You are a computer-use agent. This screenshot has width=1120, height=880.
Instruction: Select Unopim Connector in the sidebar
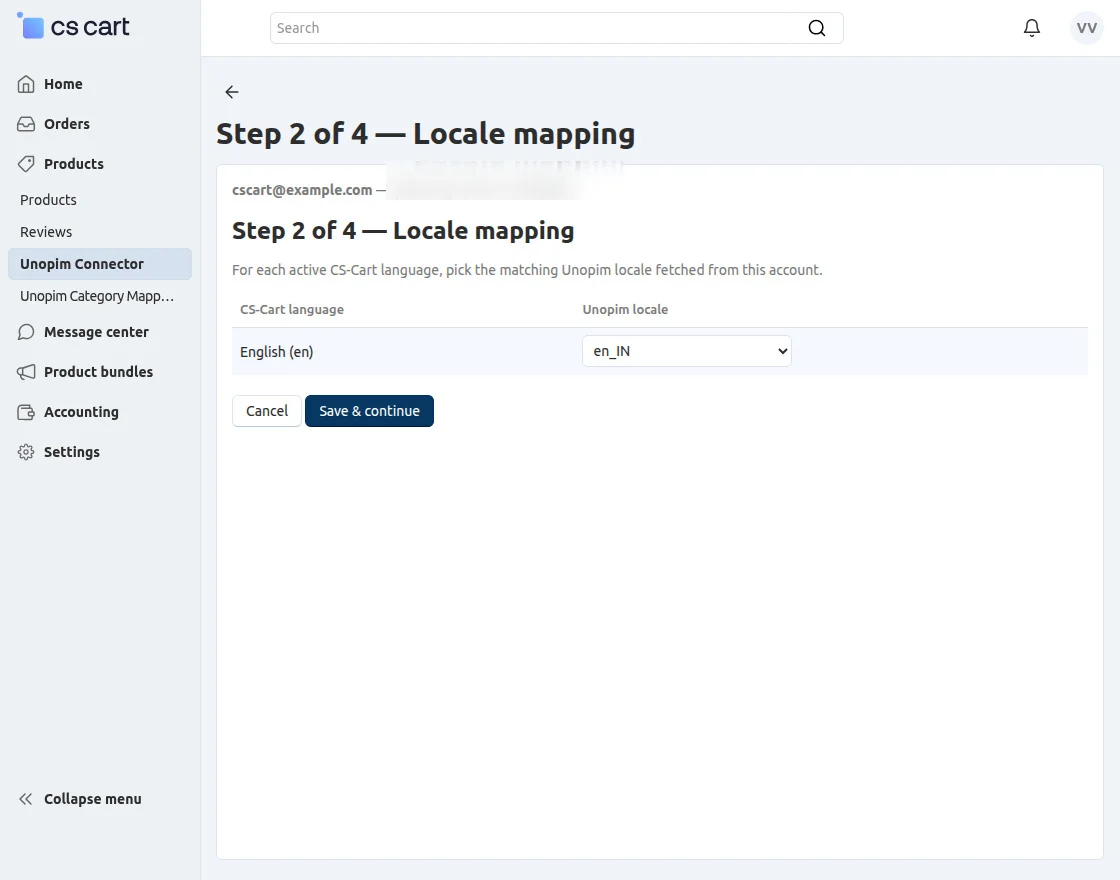pyautogui.click(x=100, y=264)
